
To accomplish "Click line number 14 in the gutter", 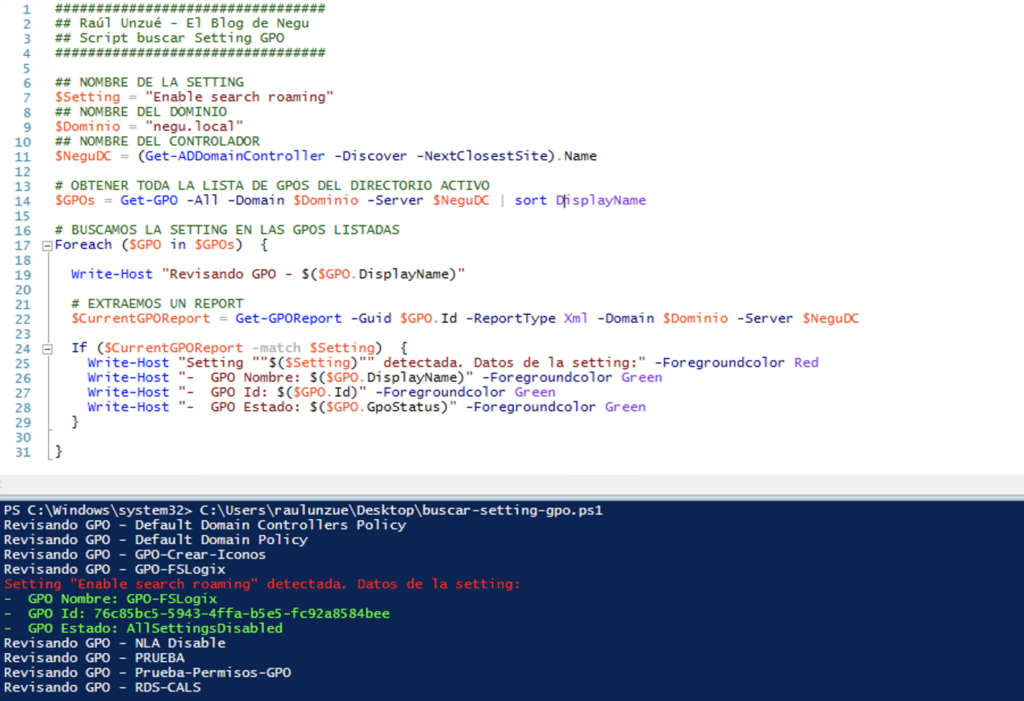I will coord(21,200).
